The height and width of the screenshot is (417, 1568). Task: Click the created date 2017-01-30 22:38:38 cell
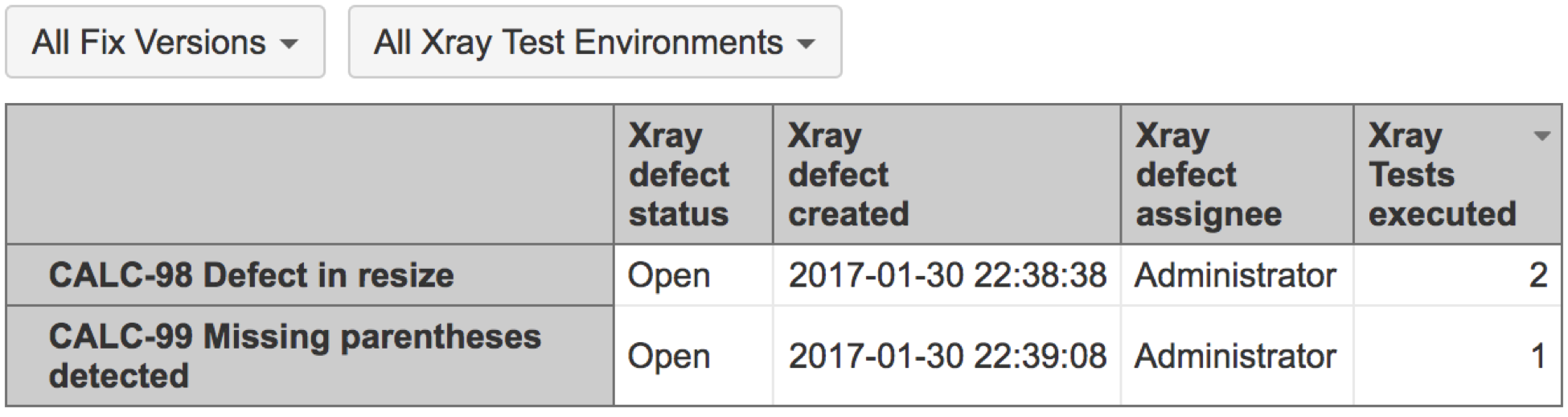[946, 275]
